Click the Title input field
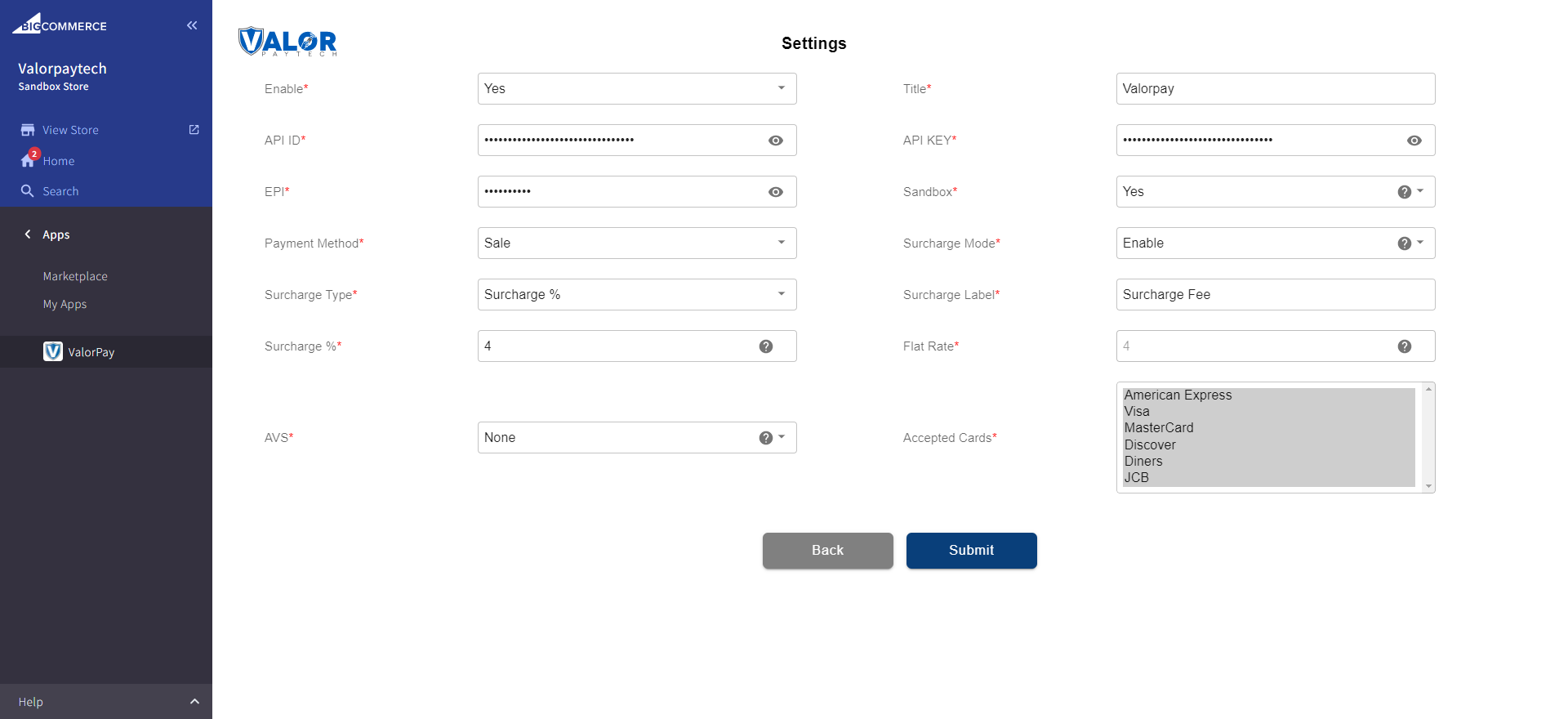 (1276, 89)
